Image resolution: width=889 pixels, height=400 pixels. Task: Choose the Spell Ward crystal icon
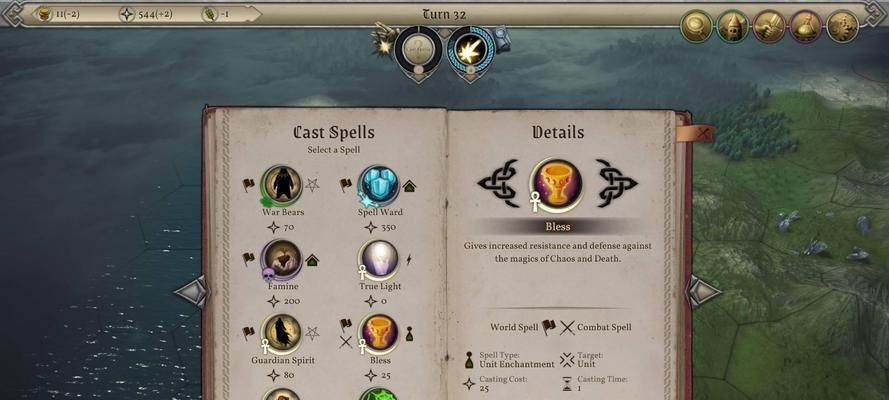click(379, 185)
